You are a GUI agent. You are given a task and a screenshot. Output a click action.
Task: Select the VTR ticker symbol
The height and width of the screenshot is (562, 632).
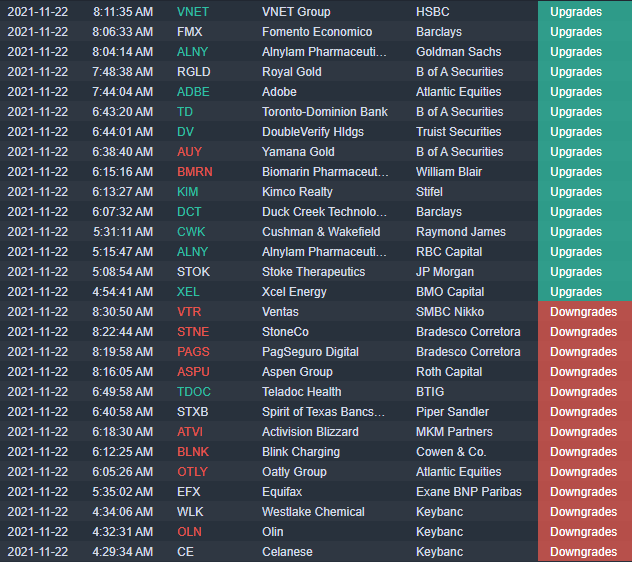pyautogui.click(x=189, y=312)
